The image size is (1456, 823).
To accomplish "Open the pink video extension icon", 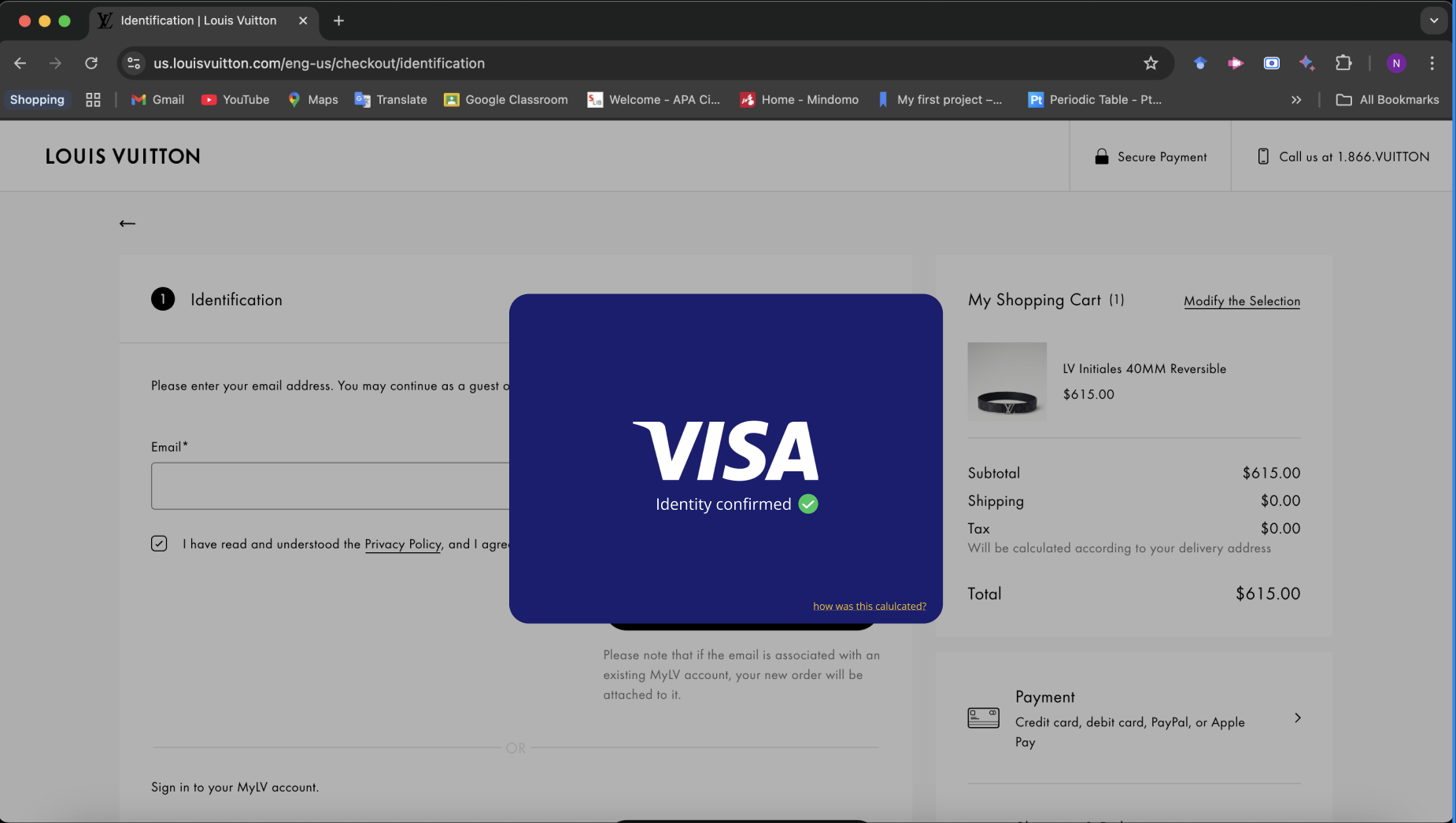I will 1236,63.
